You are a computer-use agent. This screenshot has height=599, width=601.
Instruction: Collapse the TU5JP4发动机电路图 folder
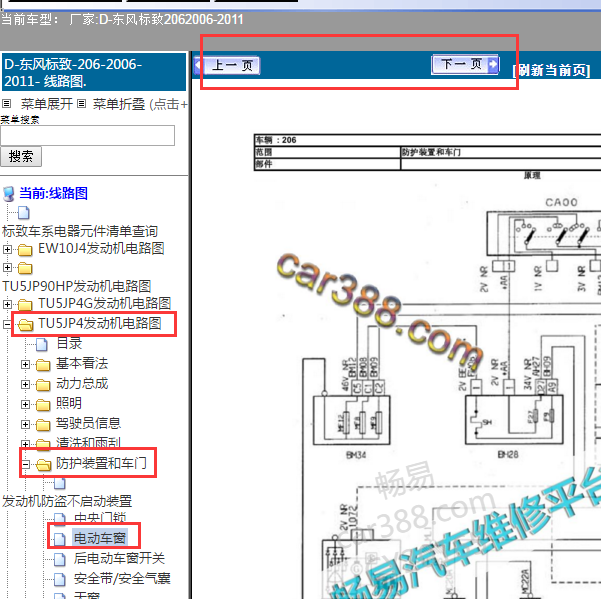coord(7,325)
